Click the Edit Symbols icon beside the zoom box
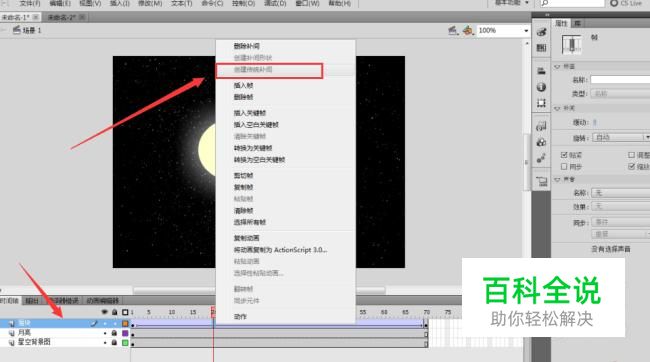 [468, 30]
